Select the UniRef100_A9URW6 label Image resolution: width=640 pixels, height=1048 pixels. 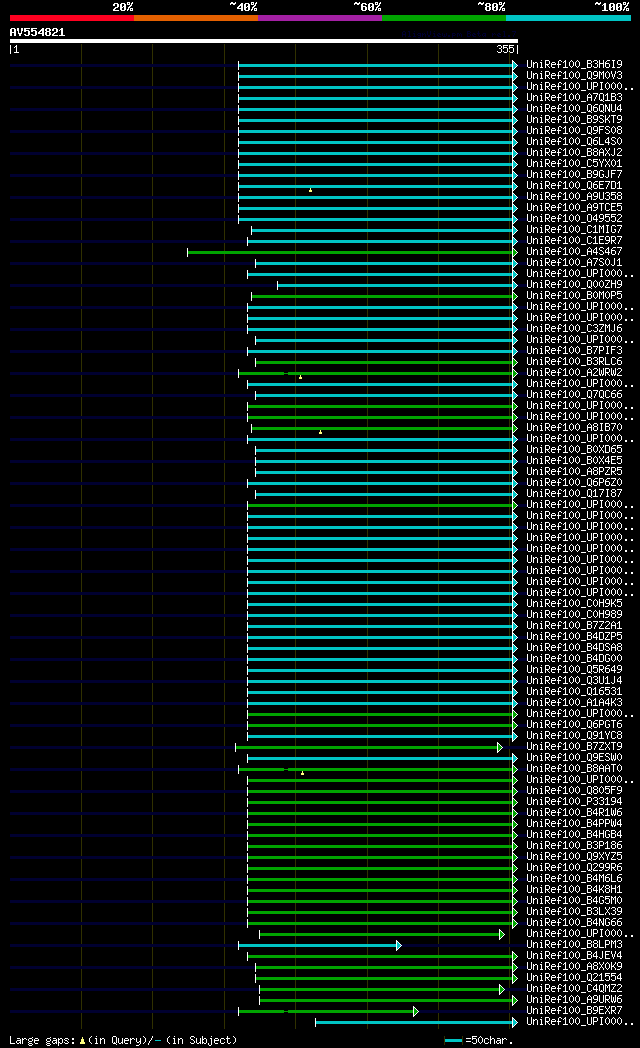[574, 1000]
